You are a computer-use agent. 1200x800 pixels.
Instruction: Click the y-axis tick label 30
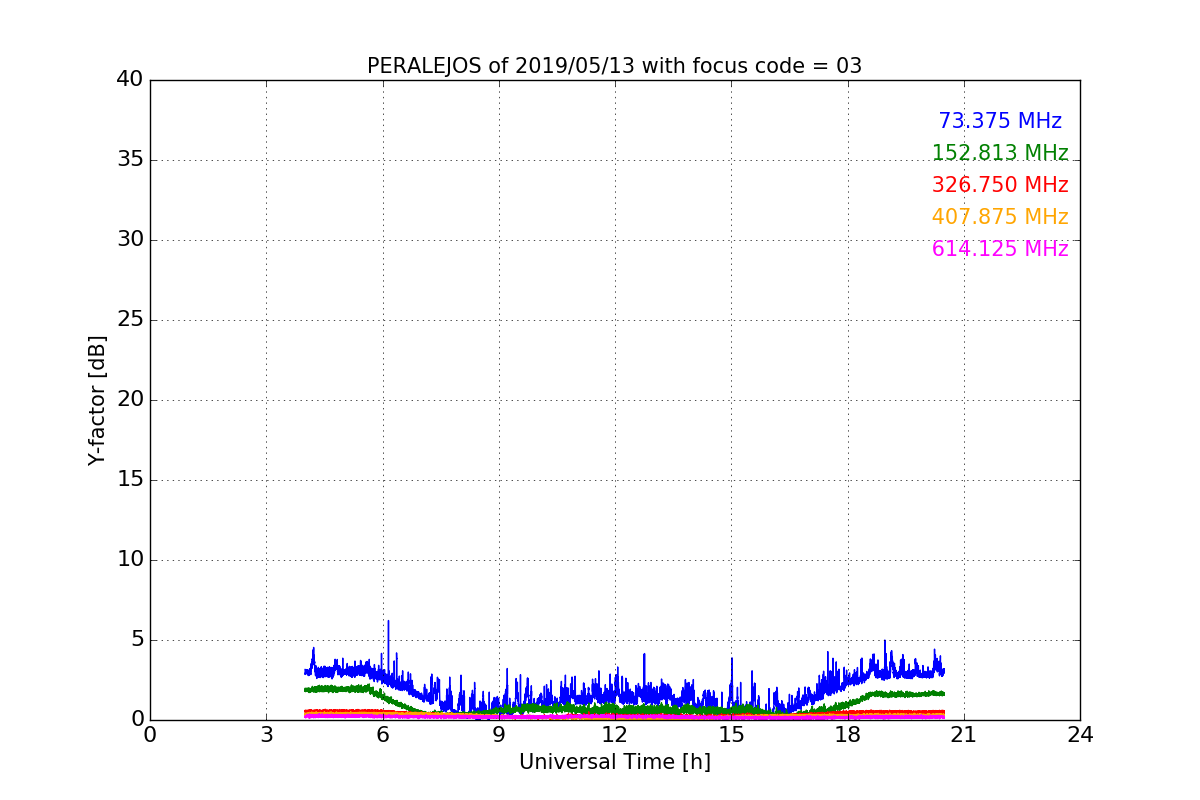[129, 239]
